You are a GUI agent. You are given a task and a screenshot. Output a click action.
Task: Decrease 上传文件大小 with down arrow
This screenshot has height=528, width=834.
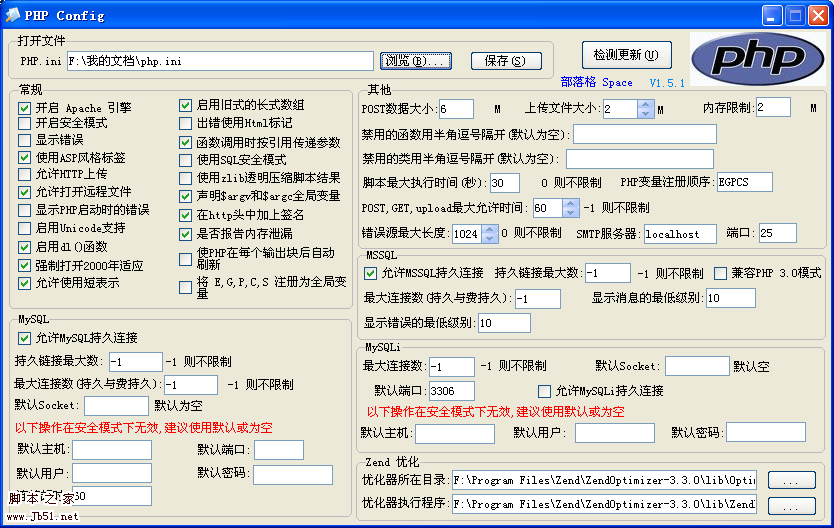(645, 113)
